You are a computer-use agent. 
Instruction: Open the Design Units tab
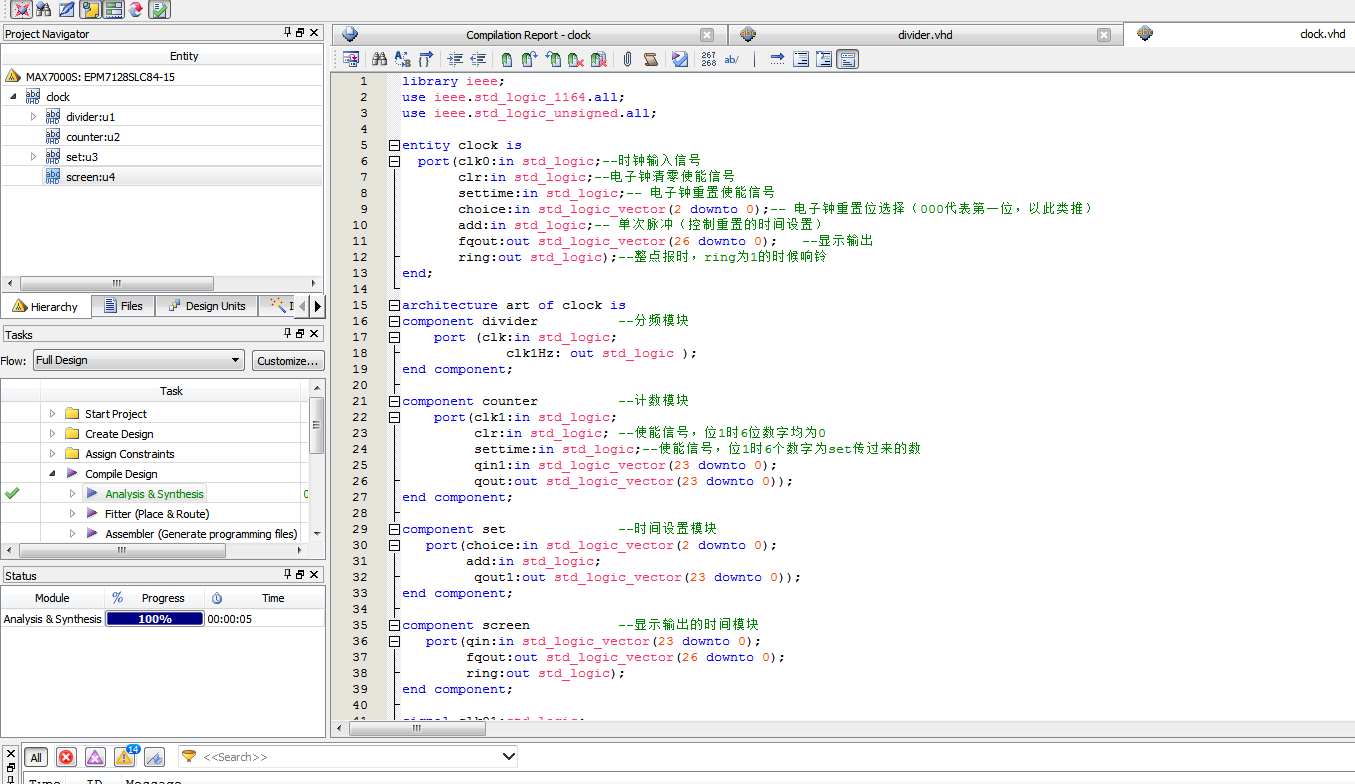pyautogui.click(x=206, y=306)
